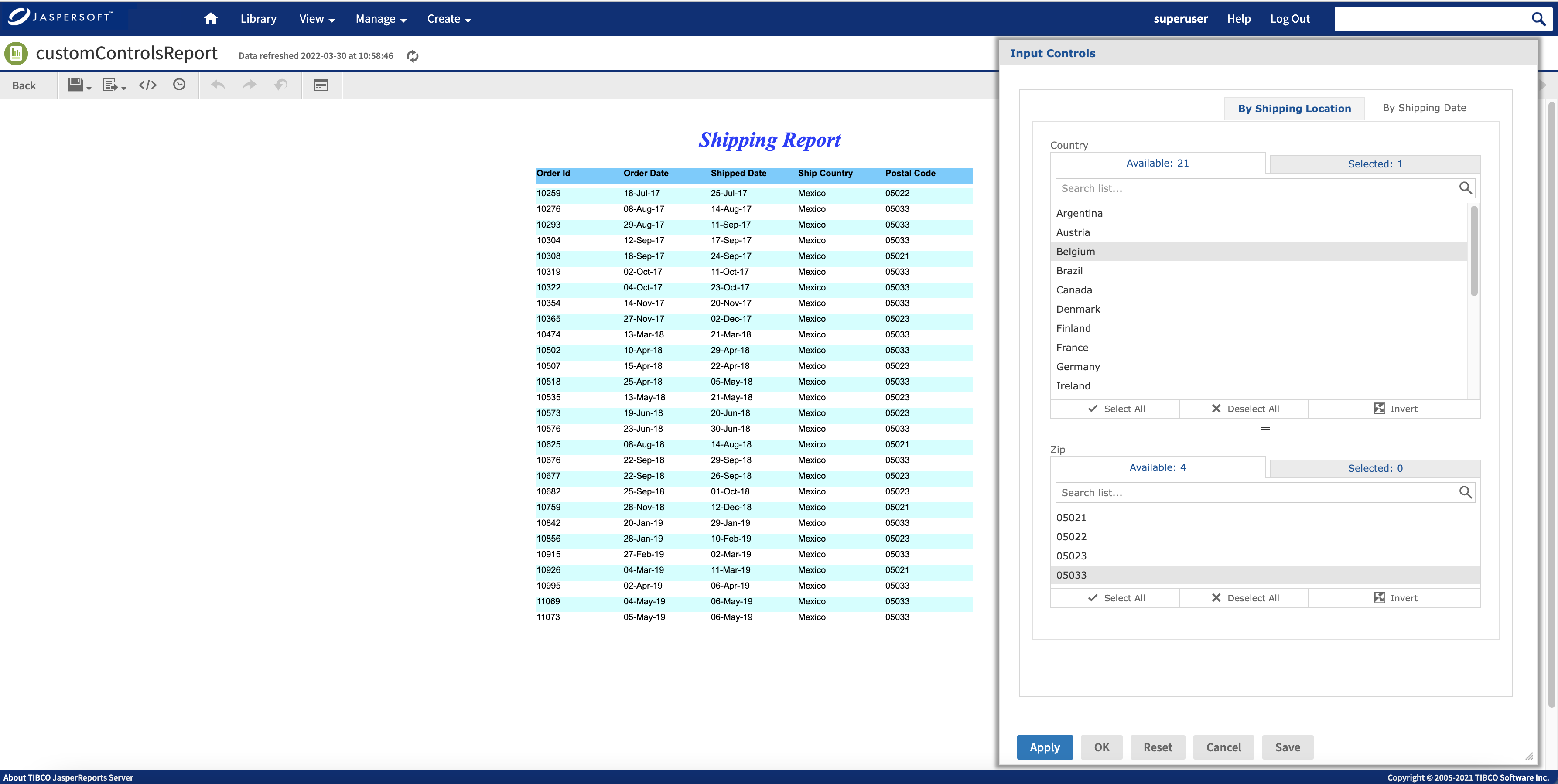Click the embed code icon
This screenshot has width=1558, height=784.
pos(148,85)
